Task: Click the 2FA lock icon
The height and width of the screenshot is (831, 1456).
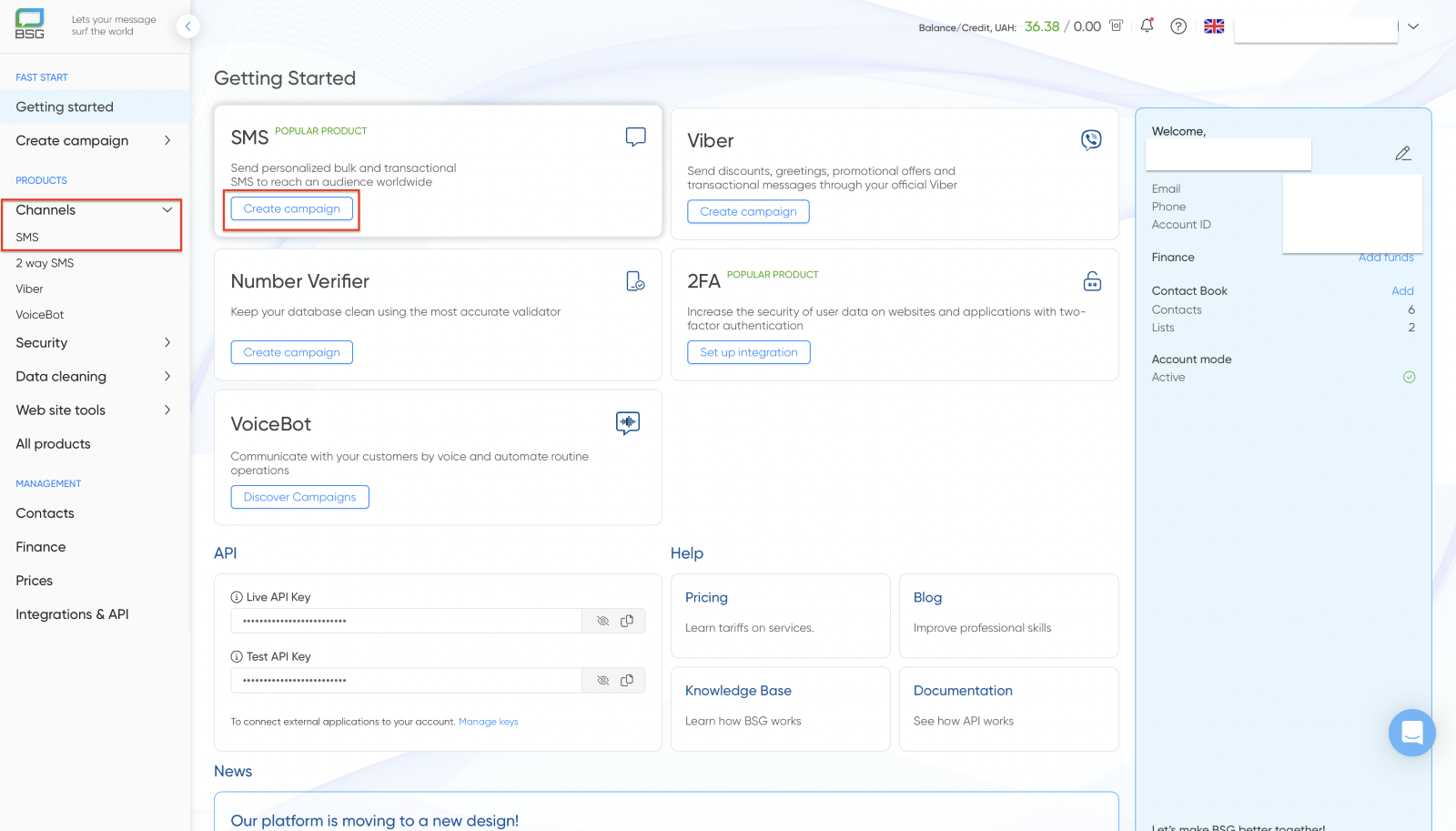Action: click(1092, 281)
